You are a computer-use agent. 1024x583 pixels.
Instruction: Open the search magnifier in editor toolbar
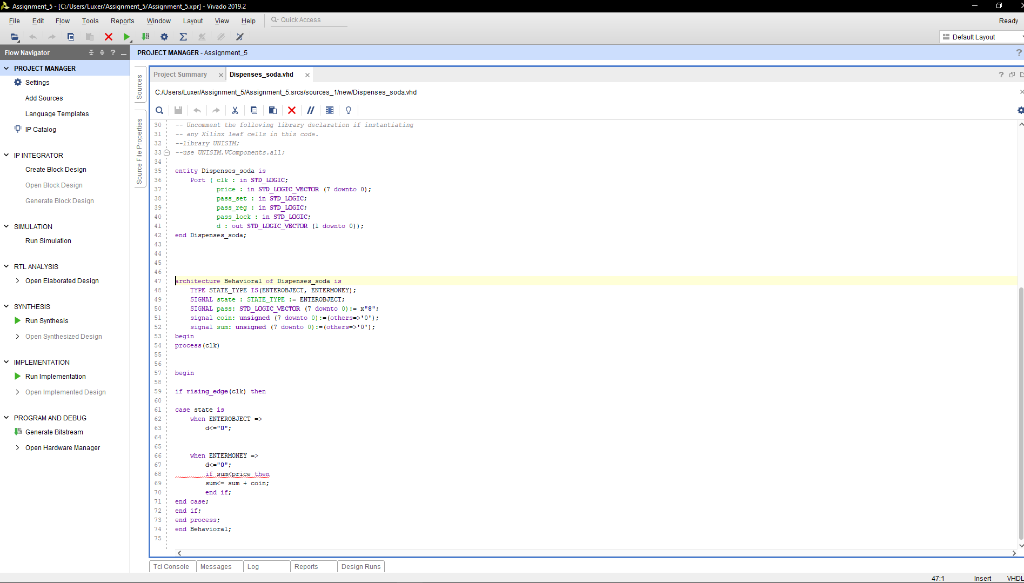coord(160,110)
